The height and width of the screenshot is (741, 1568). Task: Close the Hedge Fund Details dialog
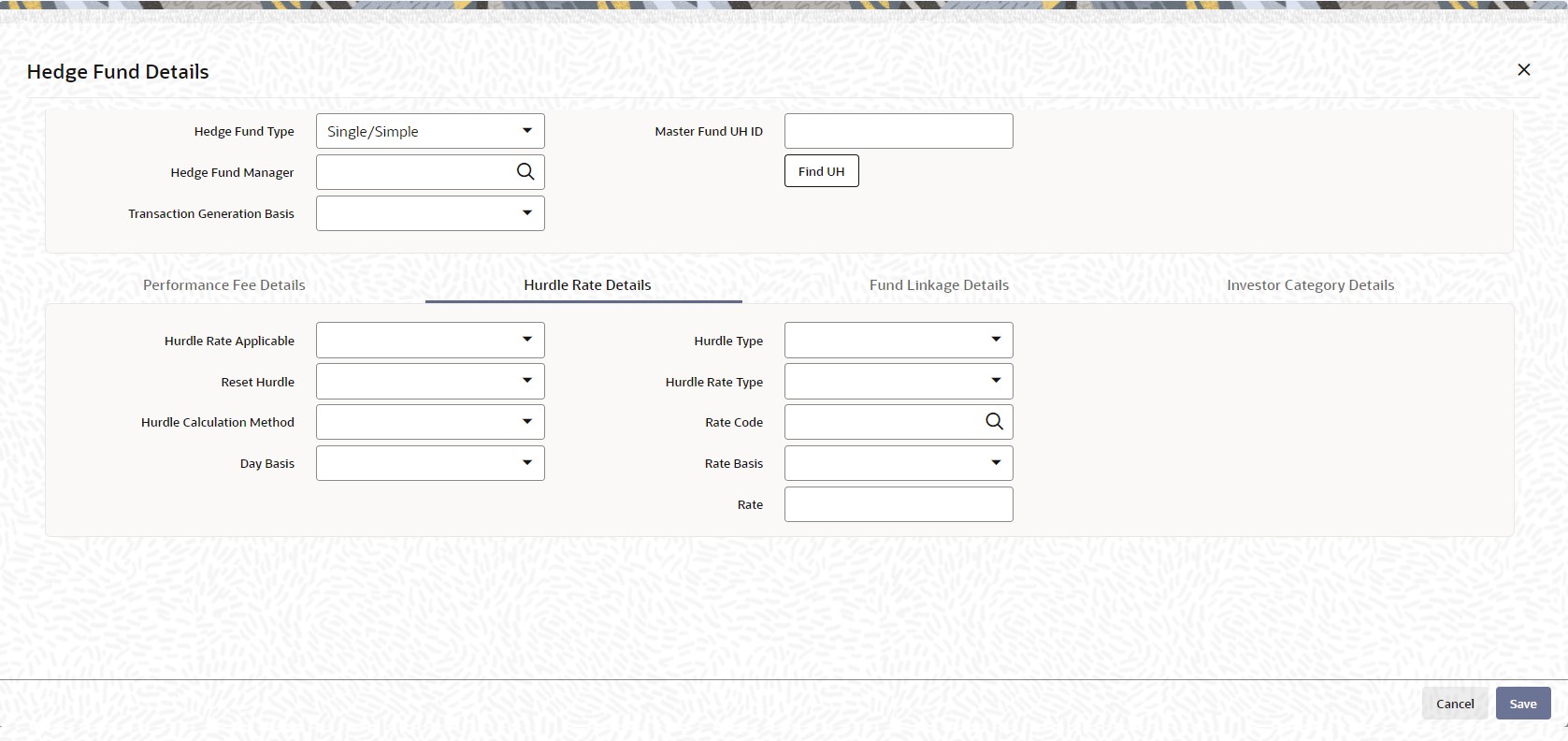pyautogui.click(x=1524, y=70)
